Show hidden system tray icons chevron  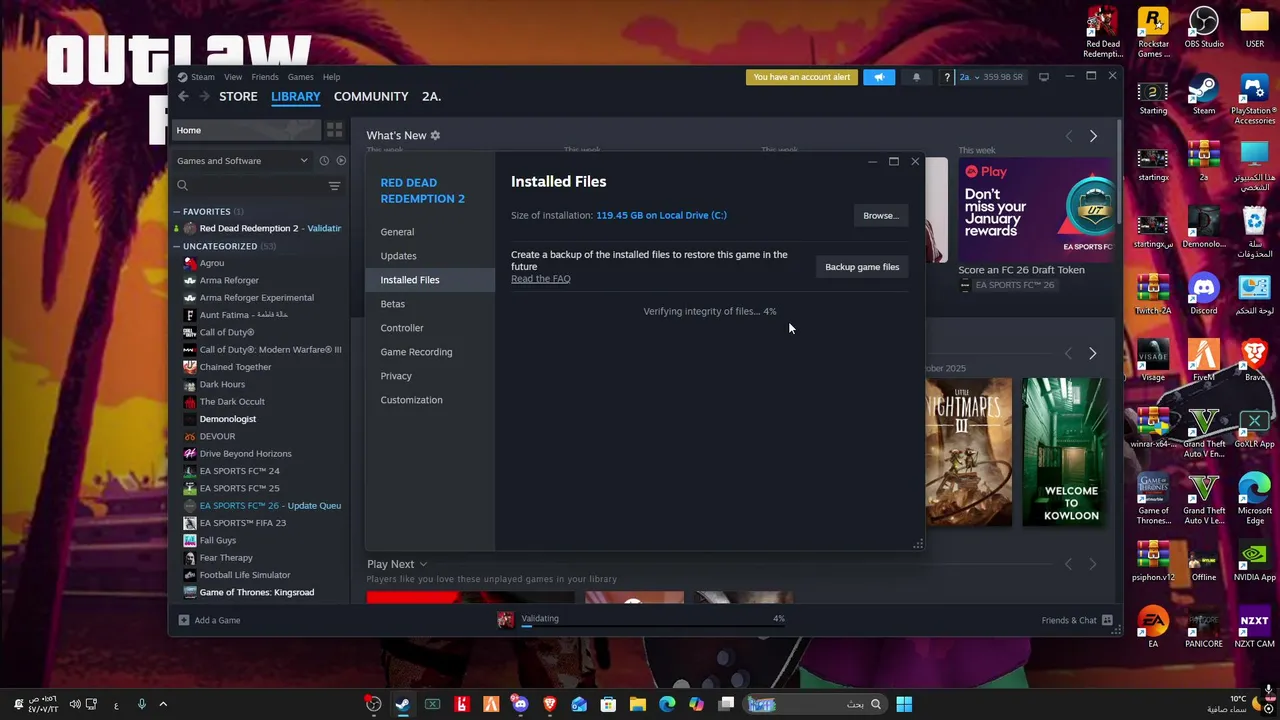pyautogui.click(x=163, y=704)
